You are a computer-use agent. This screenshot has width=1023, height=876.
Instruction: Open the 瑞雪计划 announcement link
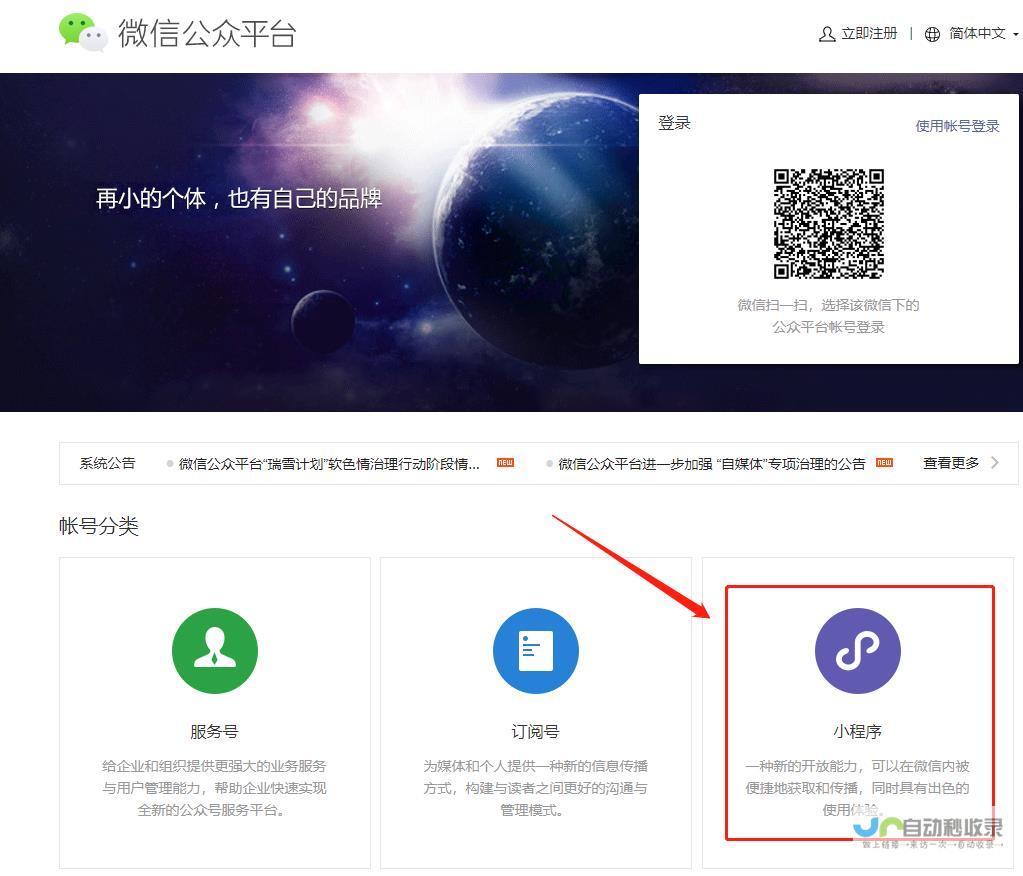[329, 464]
